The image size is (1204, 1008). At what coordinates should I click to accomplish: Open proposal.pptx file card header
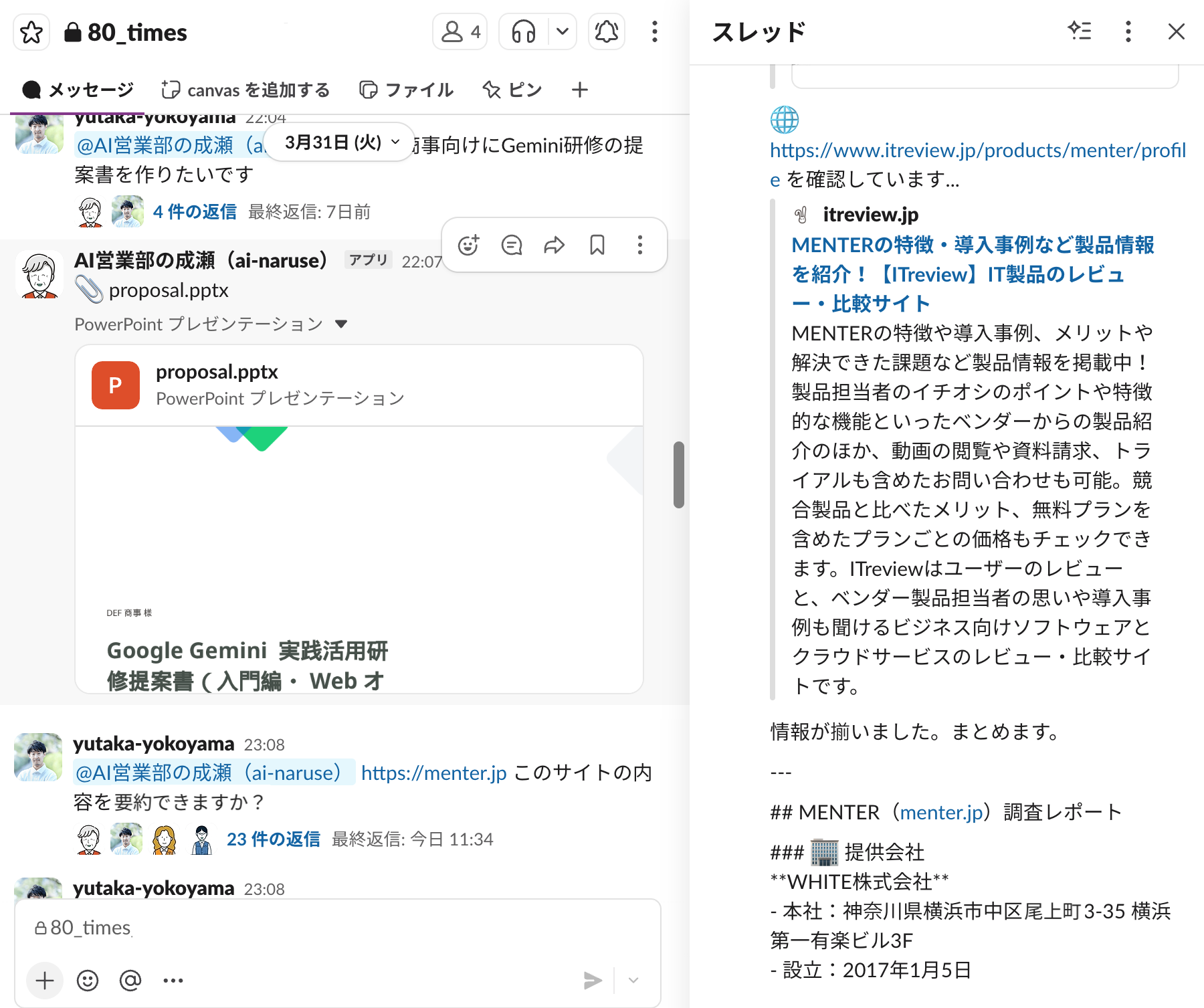click(x=359, y=385)
